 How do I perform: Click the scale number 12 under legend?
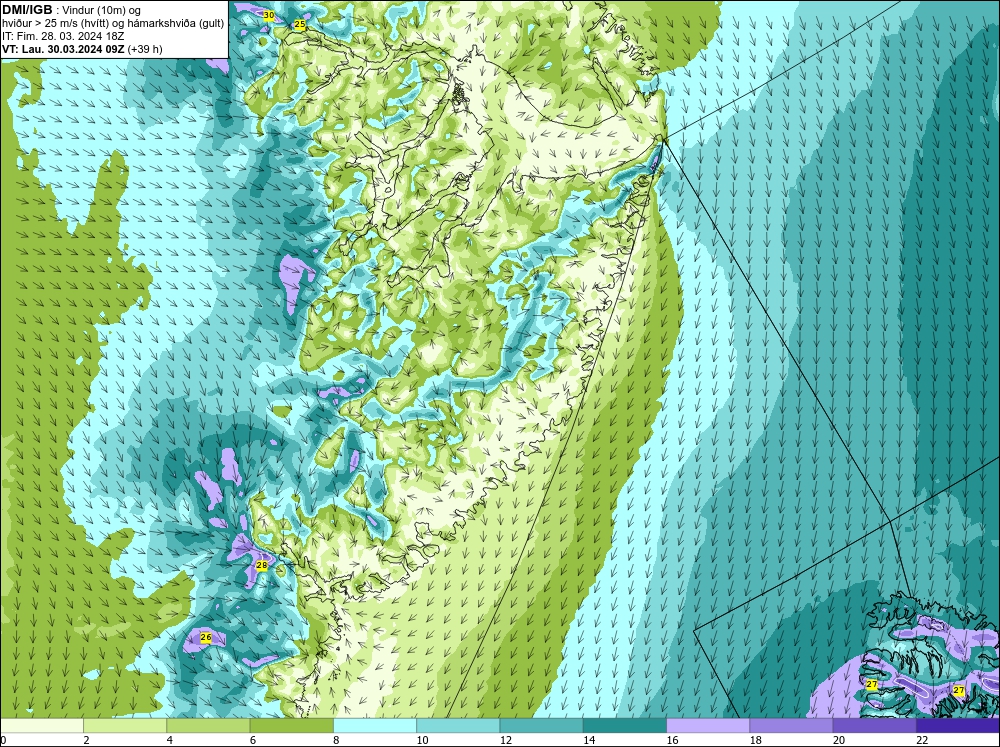pyautogui.click(x=506, y=740)
